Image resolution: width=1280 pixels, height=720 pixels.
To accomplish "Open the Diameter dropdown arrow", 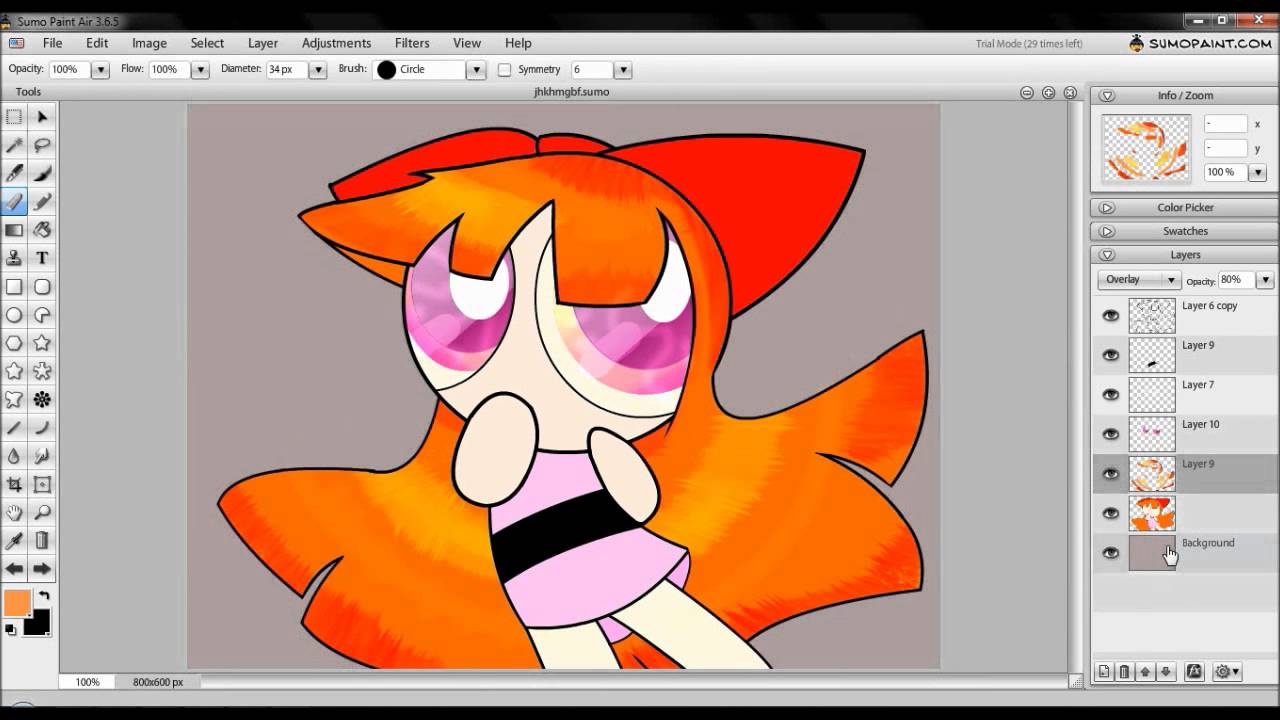I will (x=318, y=70).
